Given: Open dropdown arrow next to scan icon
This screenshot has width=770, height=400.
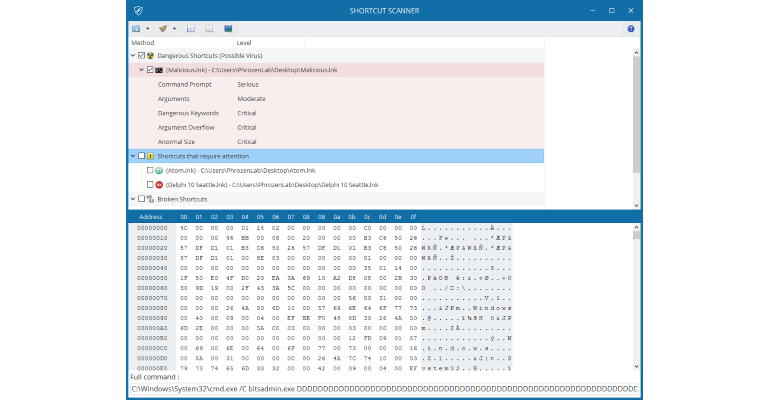Looking at the screenshot, I should [x=147, y=29].
